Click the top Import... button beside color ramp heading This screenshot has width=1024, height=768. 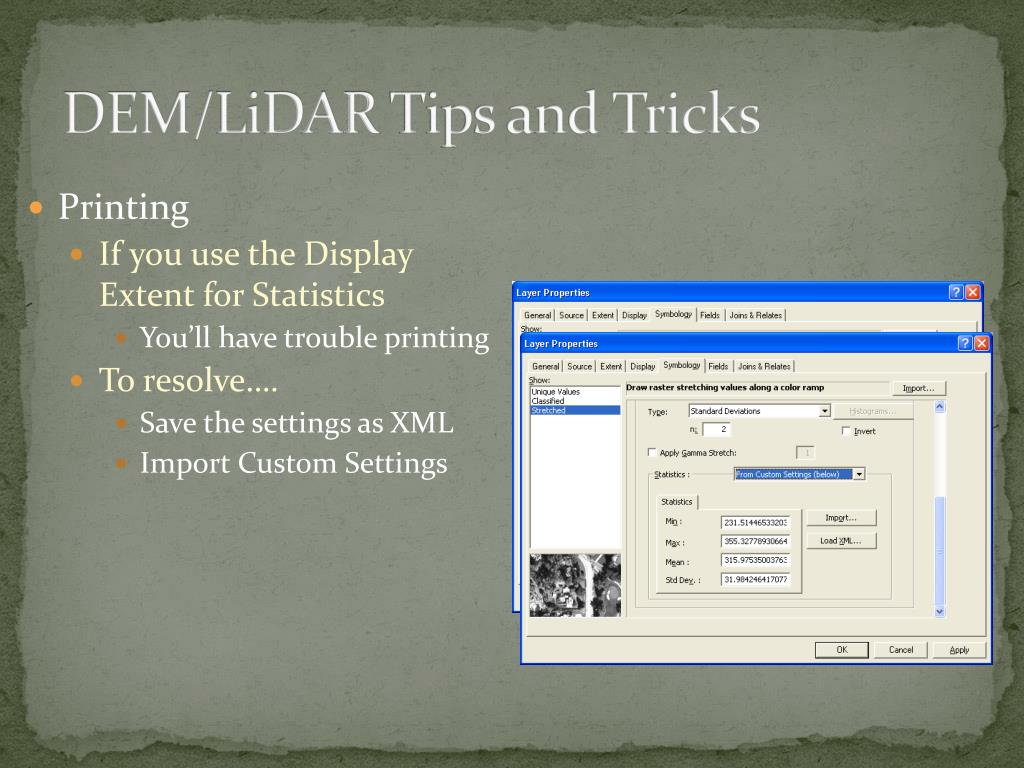point(918,388)
